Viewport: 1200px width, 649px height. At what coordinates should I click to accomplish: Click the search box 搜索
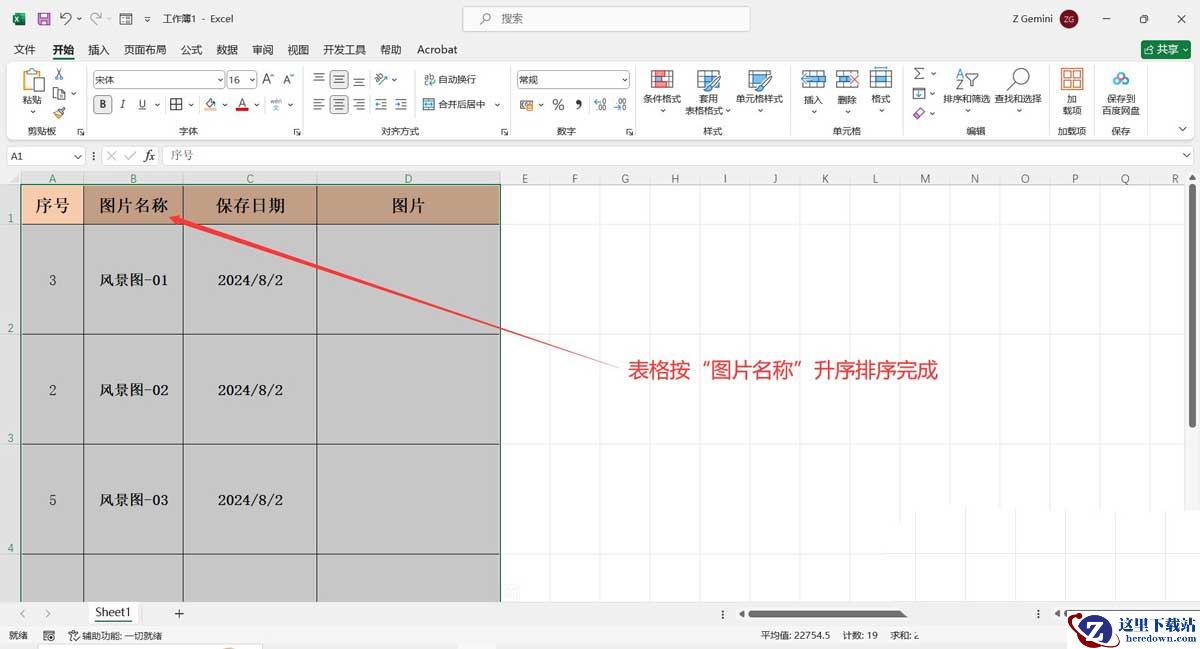click(x=606, y=19)
